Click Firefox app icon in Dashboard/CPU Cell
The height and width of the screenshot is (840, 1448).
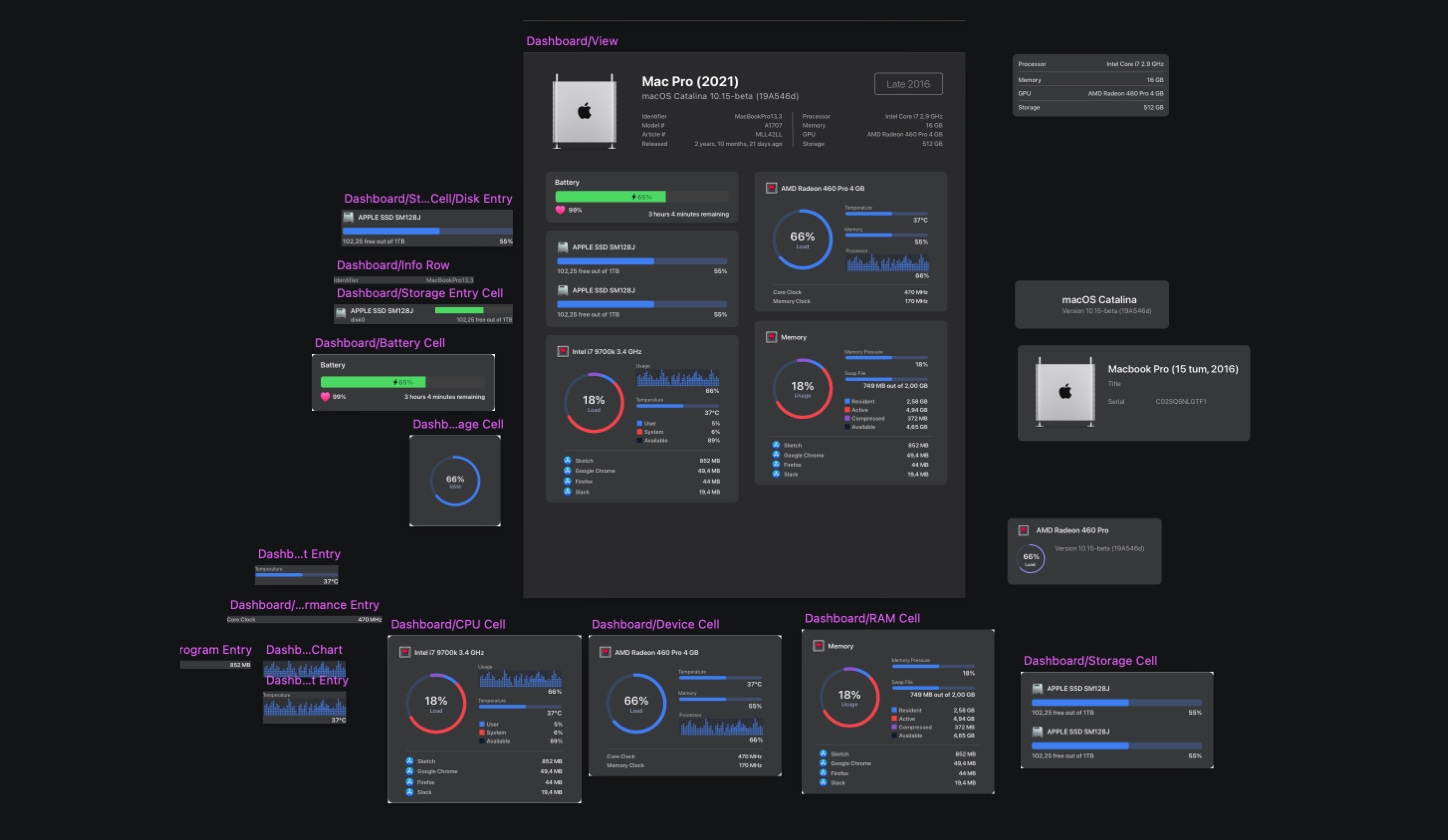point(410,781)
